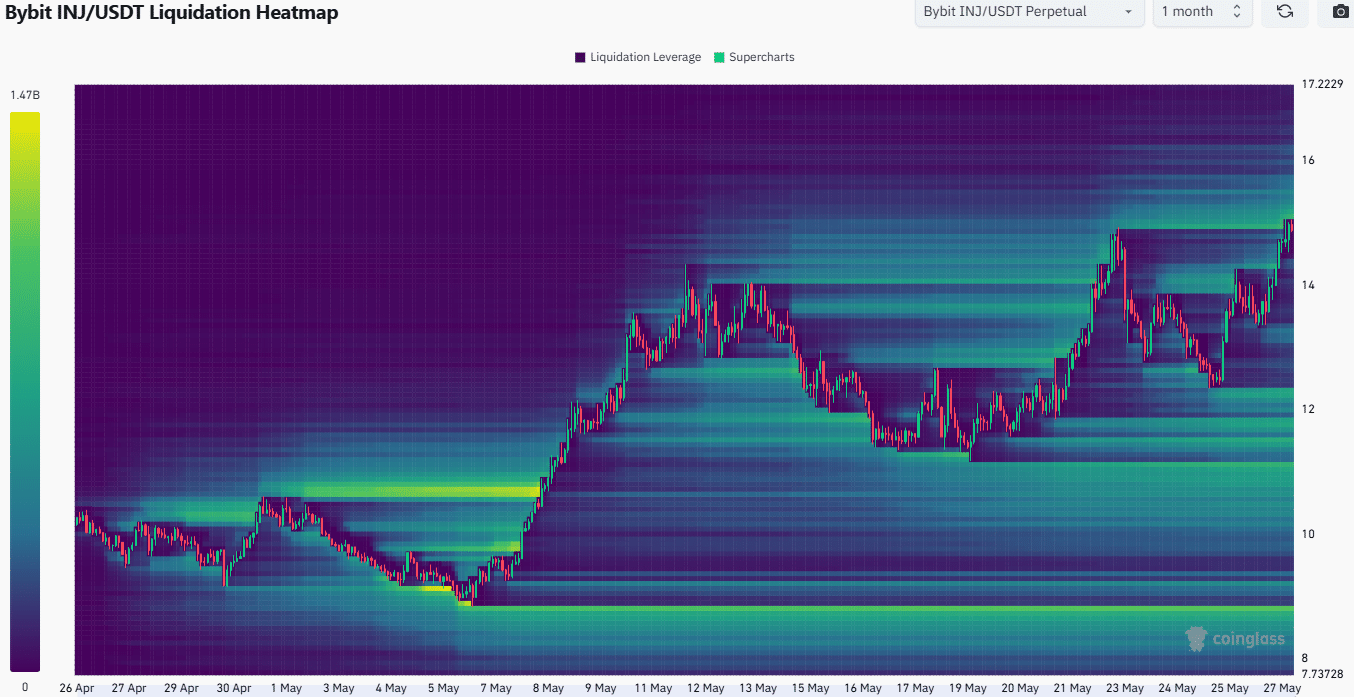Image resolution: width=1354 pixels, height=697 pixels.
Task: Toggle the Supercharts legend item
Action: [754, 57]
